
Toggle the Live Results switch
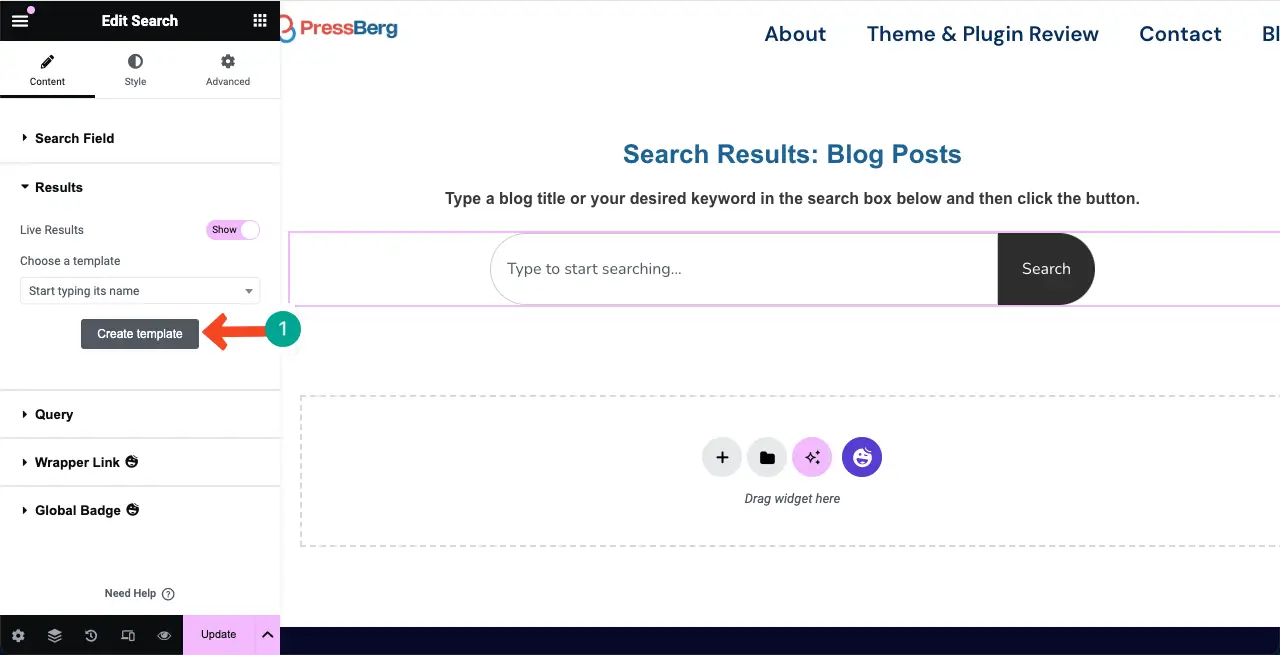coord(233,230)
